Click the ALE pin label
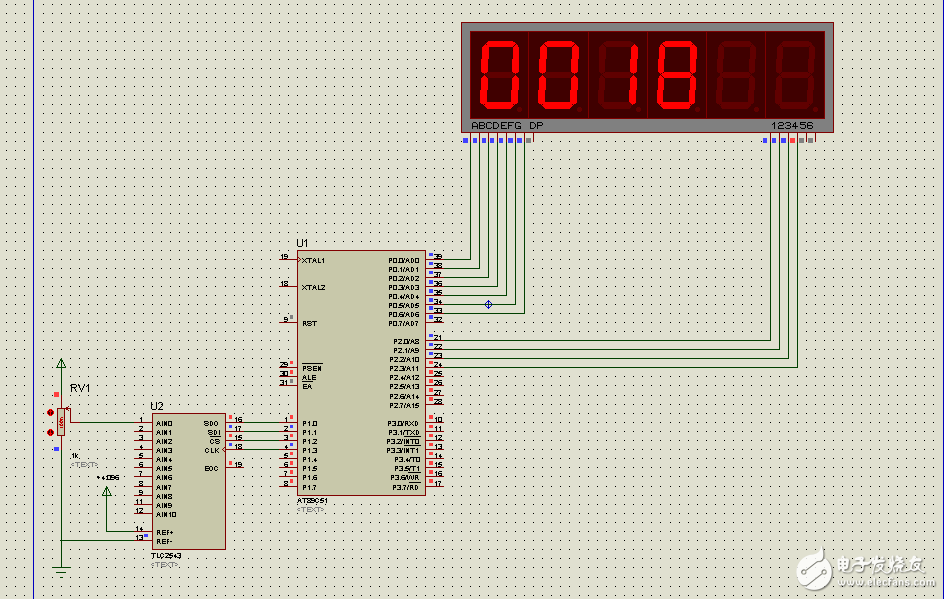944x599 pixels. click(309, 377)
